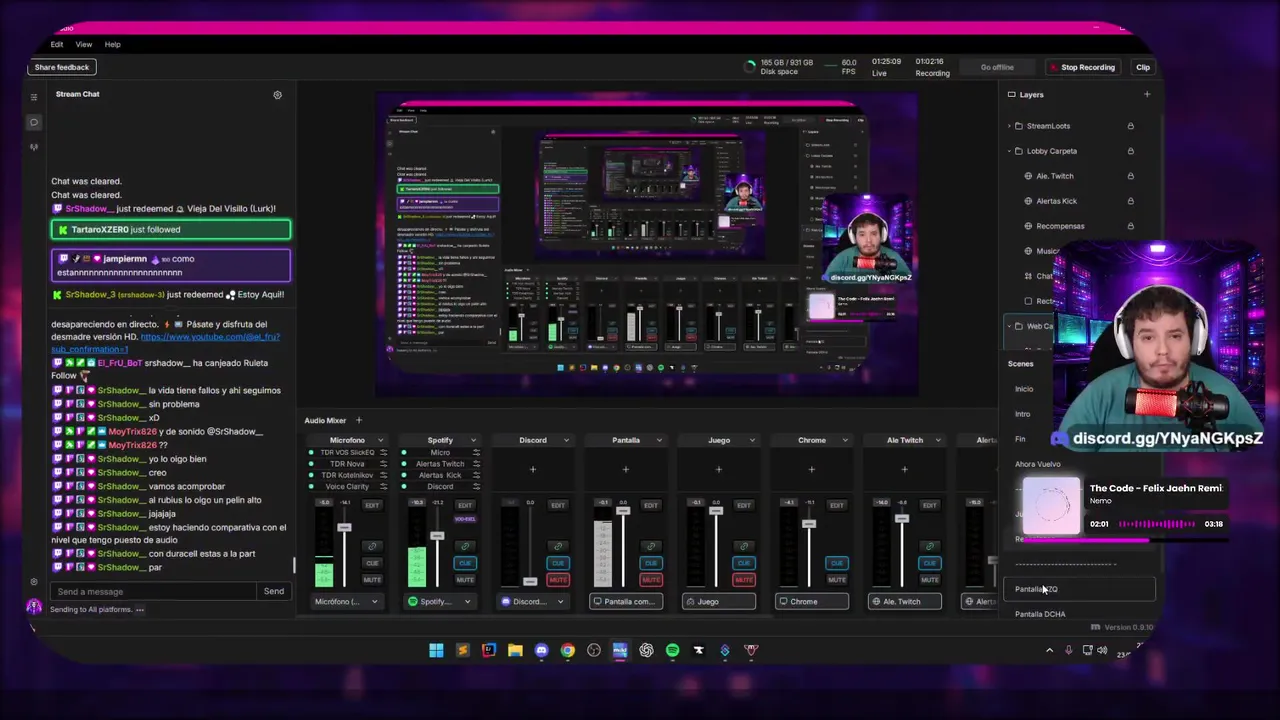Screen dimensions: 1280x720
Task: Add a new layer with plus icon
Action: [x=1147, y=95]
